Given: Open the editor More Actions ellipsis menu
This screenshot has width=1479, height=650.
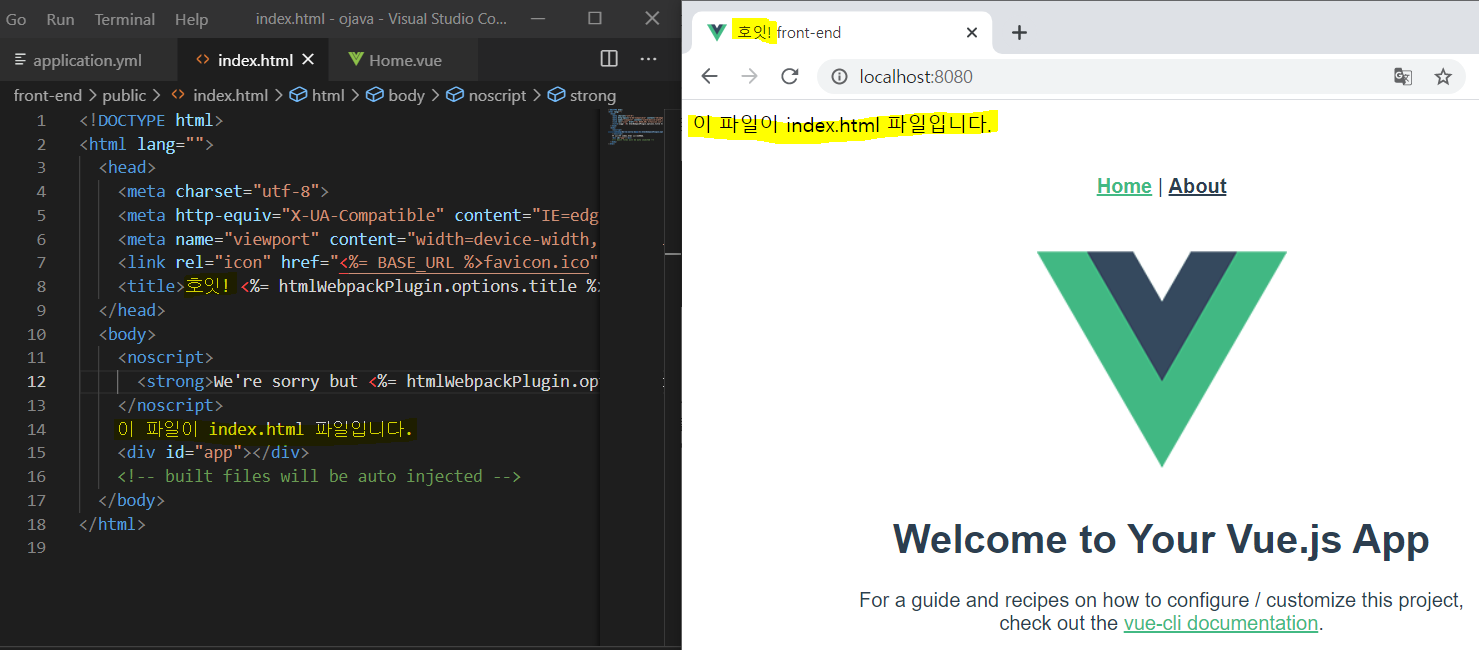Looking at the screenshot, I should click(648, 59).
